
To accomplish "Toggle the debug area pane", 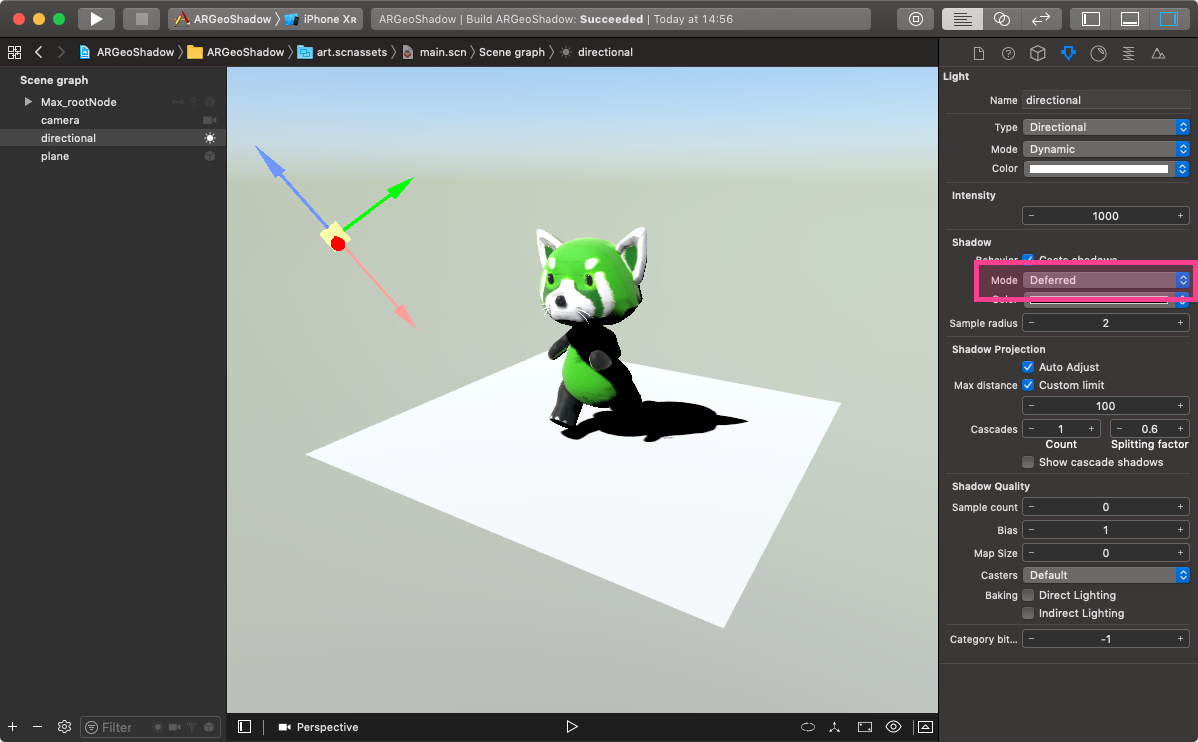I will (x=1130, y=19).
